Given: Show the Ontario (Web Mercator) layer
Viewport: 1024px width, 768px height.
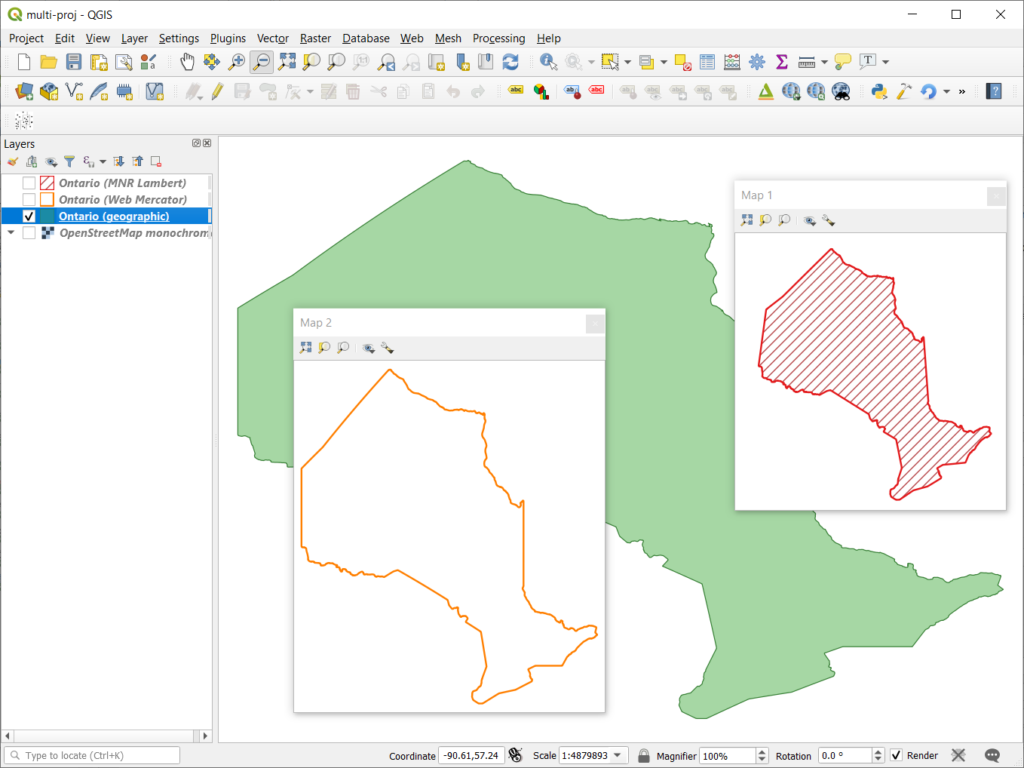Looking at the screenshot, I should (x=28, y=199).
